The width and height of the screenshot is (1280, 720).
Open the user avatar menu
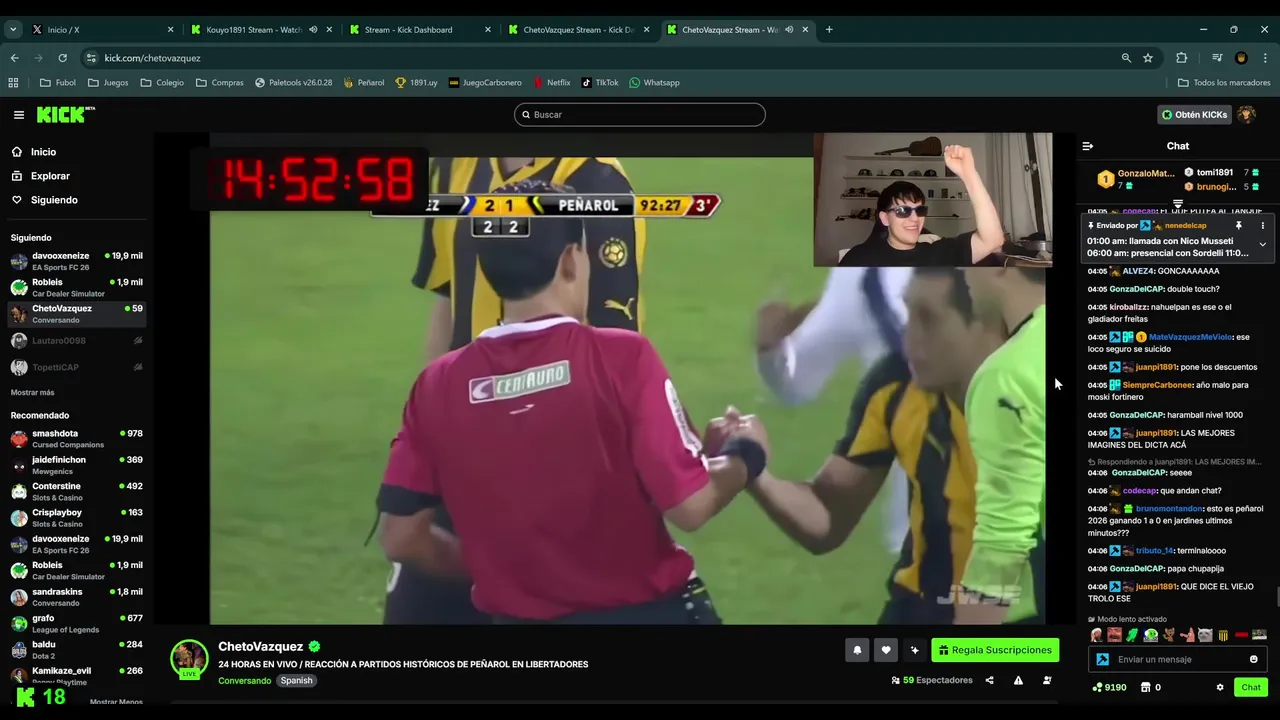point(1246,115)
